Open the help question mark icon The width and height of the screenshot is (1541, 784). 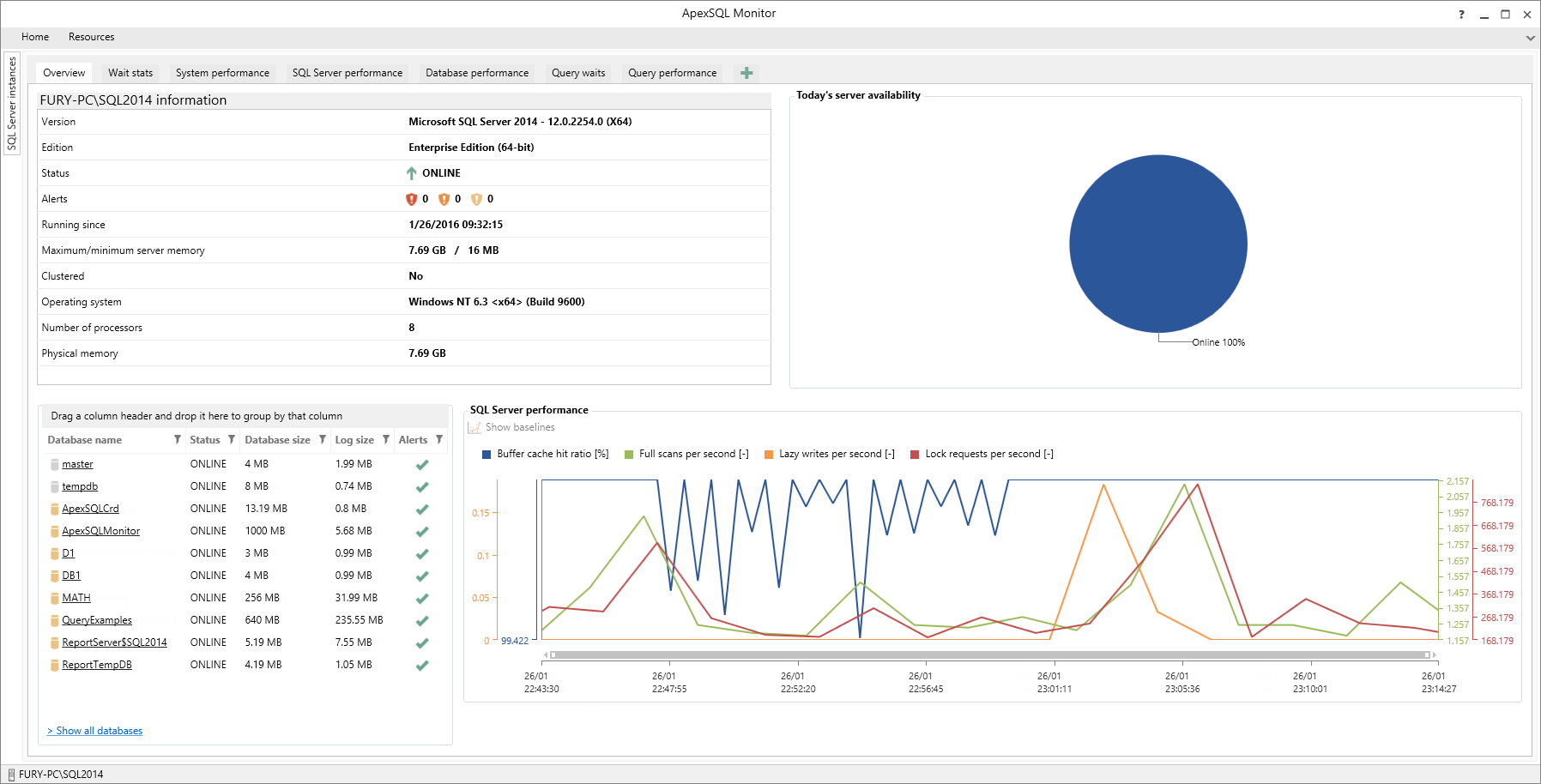1461,15
